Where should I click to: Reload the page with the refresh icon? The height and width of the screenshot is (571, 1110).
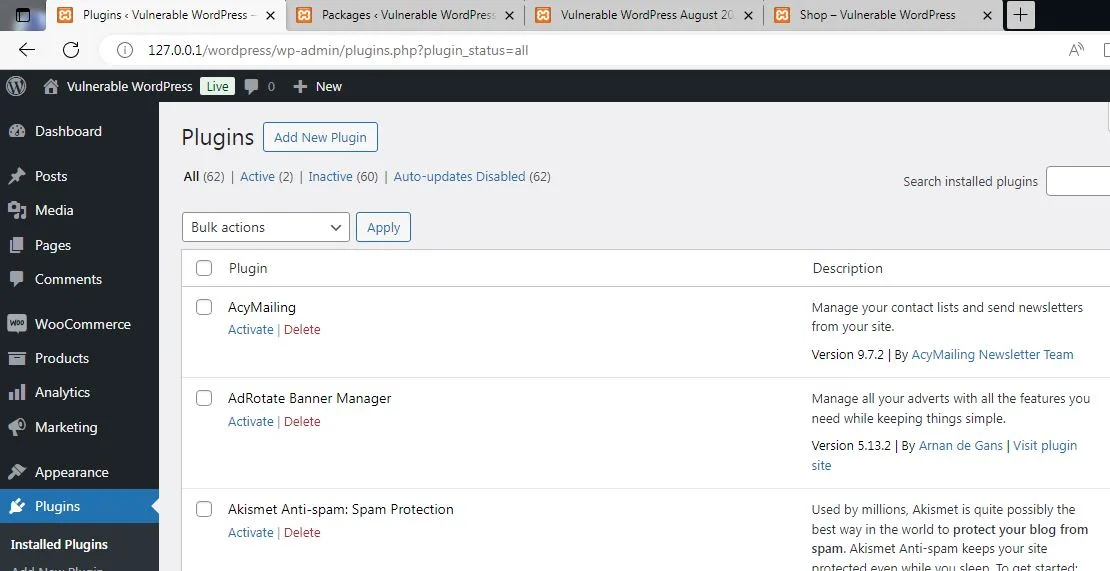tap(71, 50)
